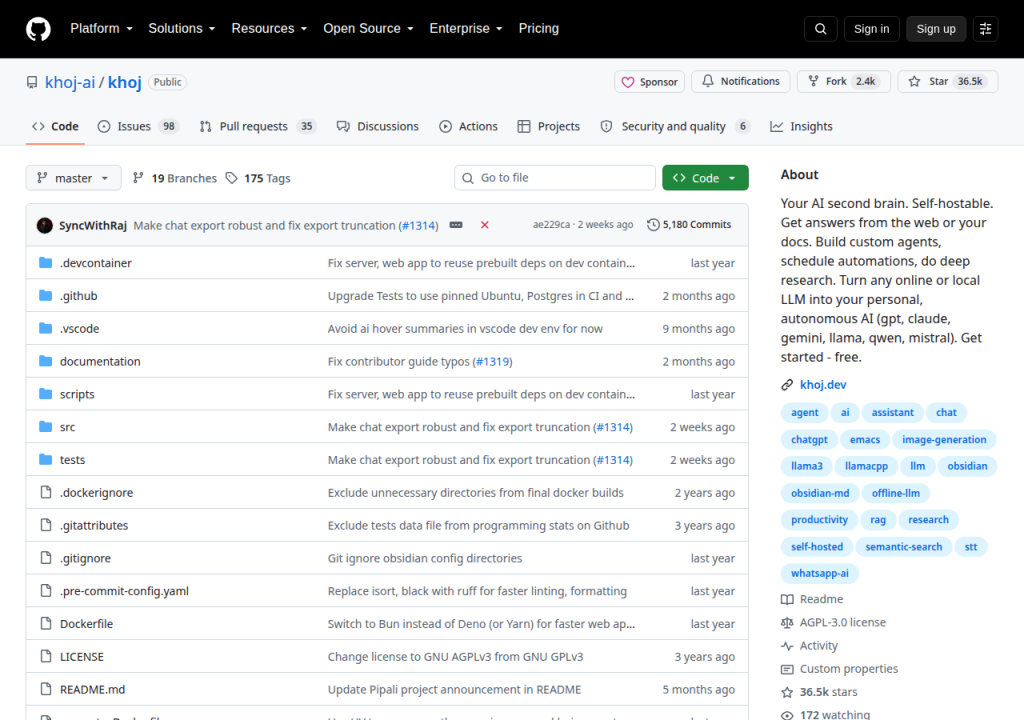Open the Resources dropdown menu
The width and height of the screenshot is (1024, 720).
click(x=269, y=29)
